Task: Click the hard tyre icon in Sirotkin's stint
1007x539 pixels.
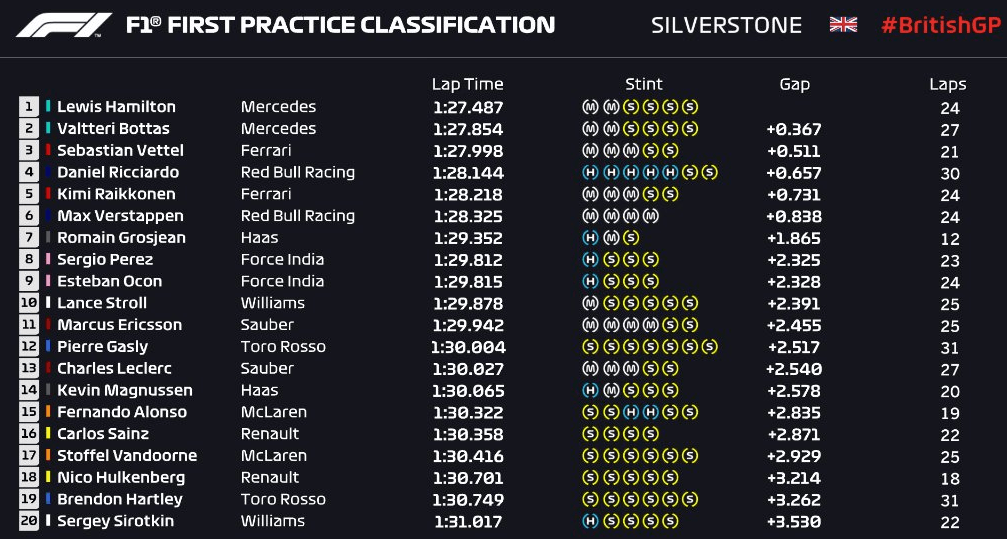Action: click(x=590, y=521)
